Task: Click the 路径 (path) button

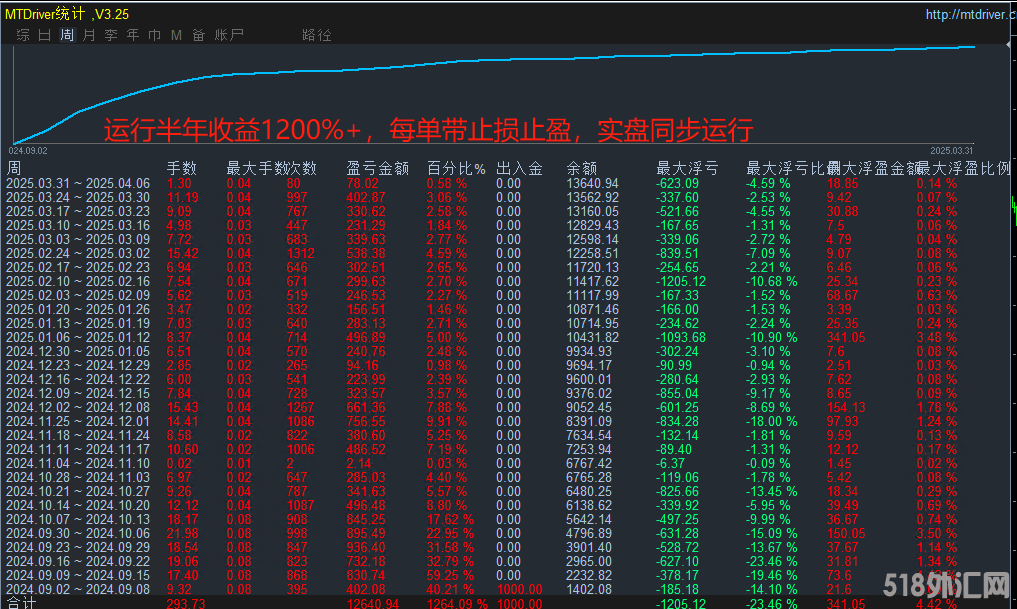Action: 316,35
